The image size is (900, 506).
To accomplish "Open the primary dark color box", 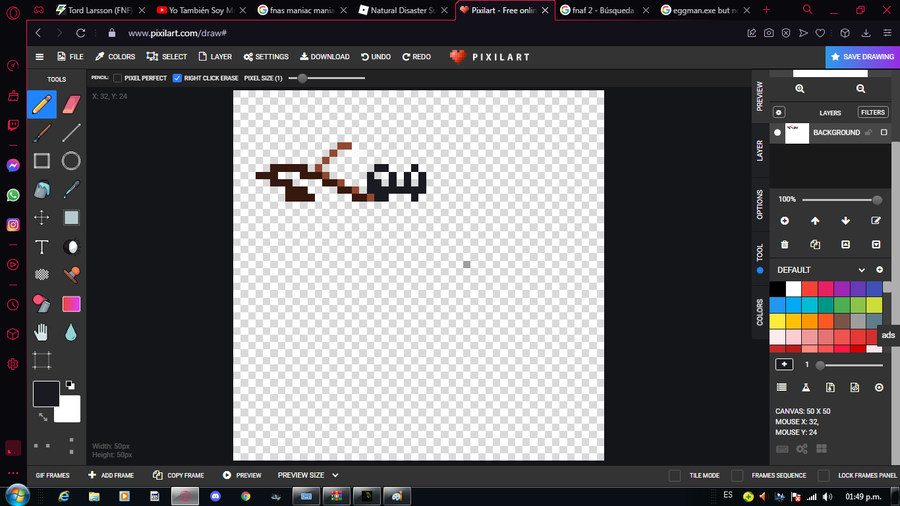I will click(46, 394).
